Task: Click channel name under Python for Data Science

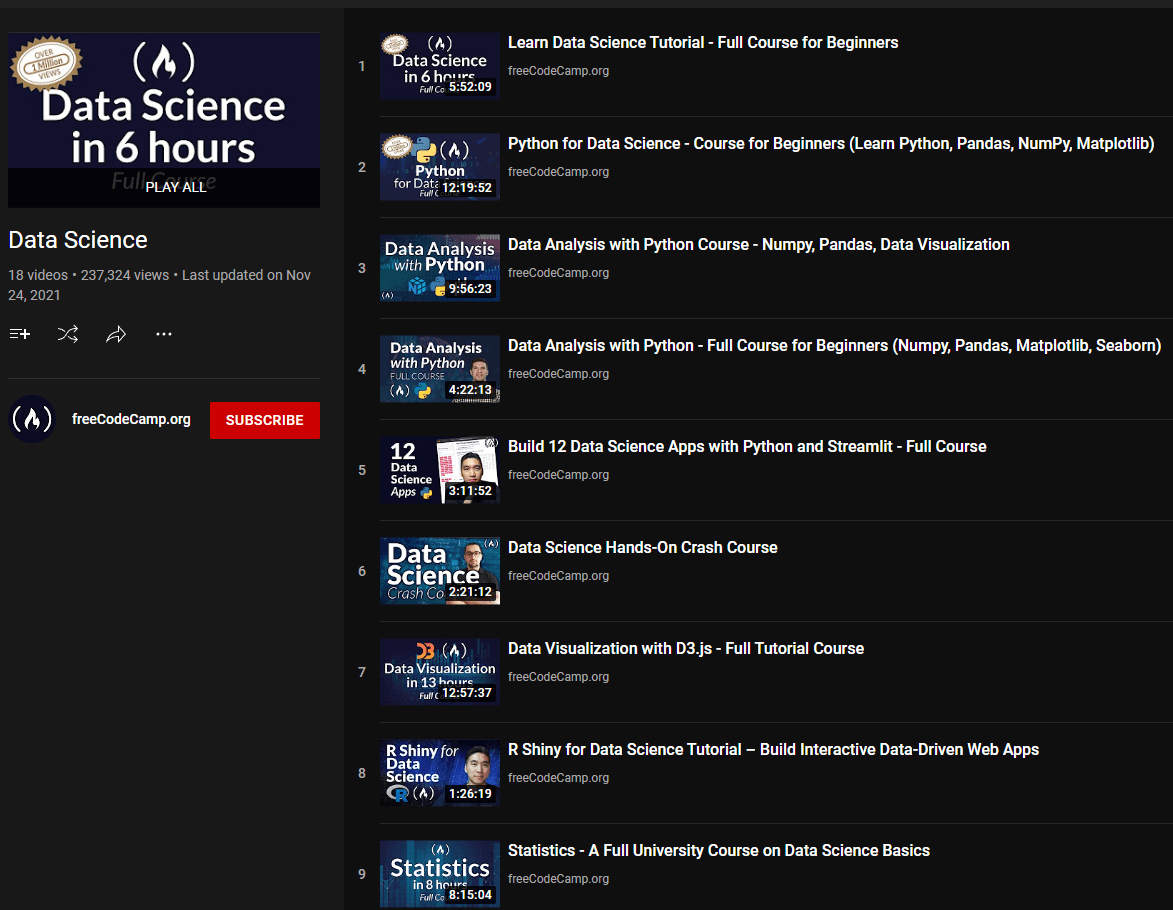Action: click(x=558, y=172)
